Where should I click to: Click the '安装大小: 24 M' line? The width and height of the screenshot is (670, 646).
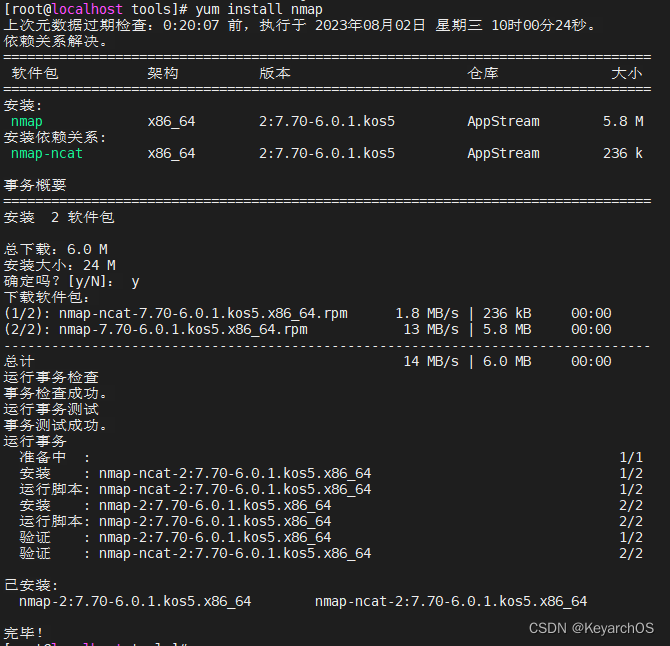[60, 265]
